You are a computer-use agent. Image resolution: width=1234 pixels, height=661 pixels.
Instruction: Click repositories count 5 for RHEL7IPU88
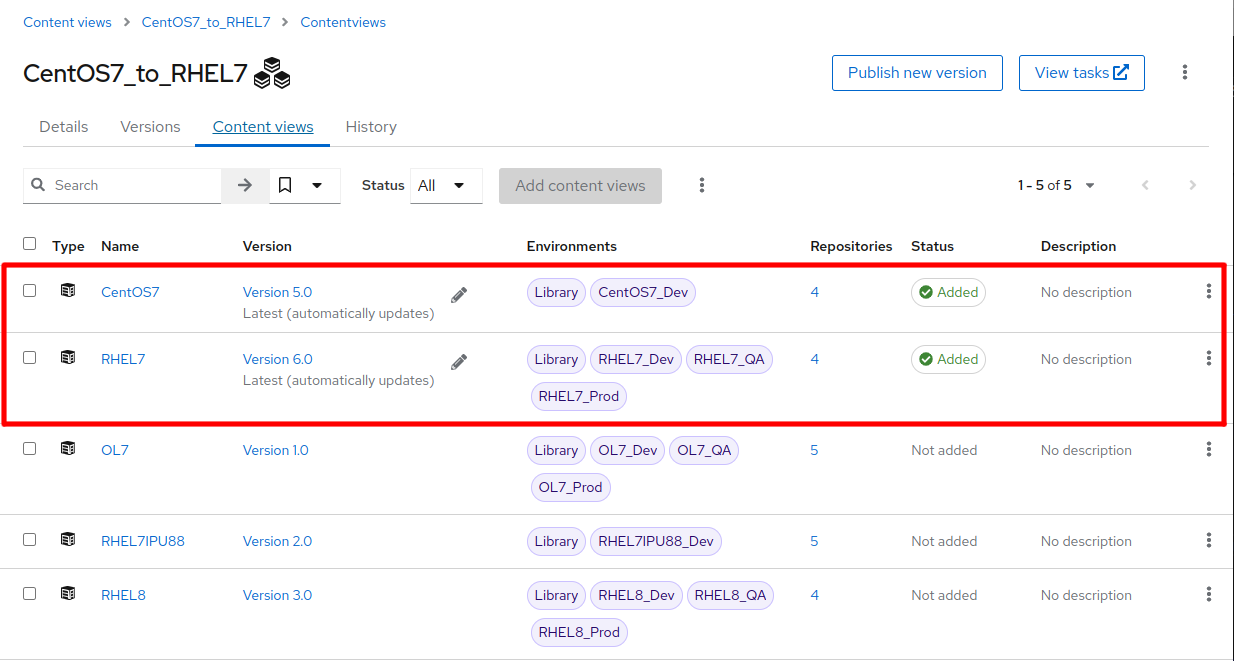tap(814, 541)
